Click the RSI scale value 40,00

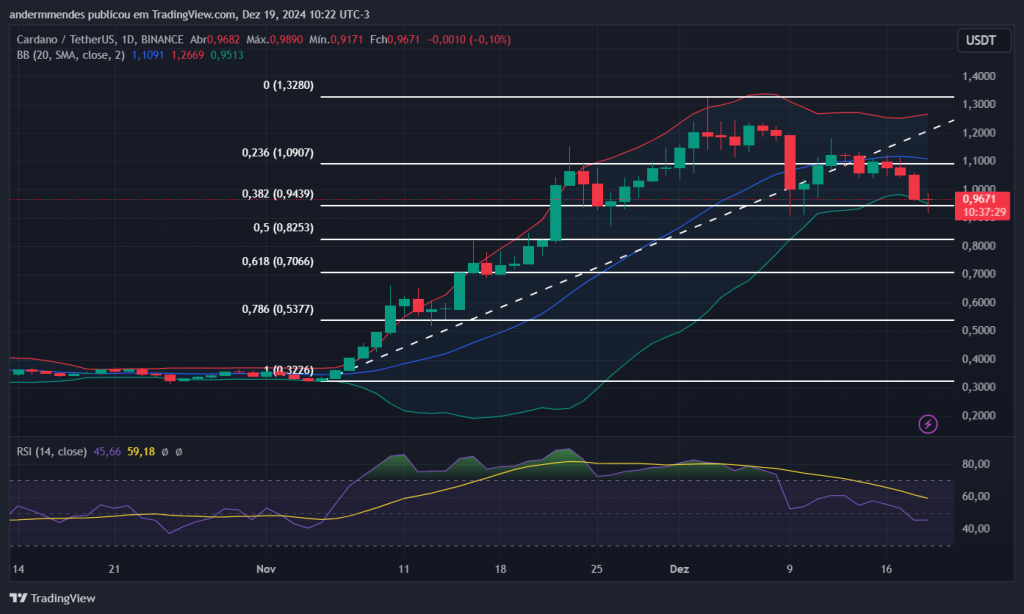point(976,528)
